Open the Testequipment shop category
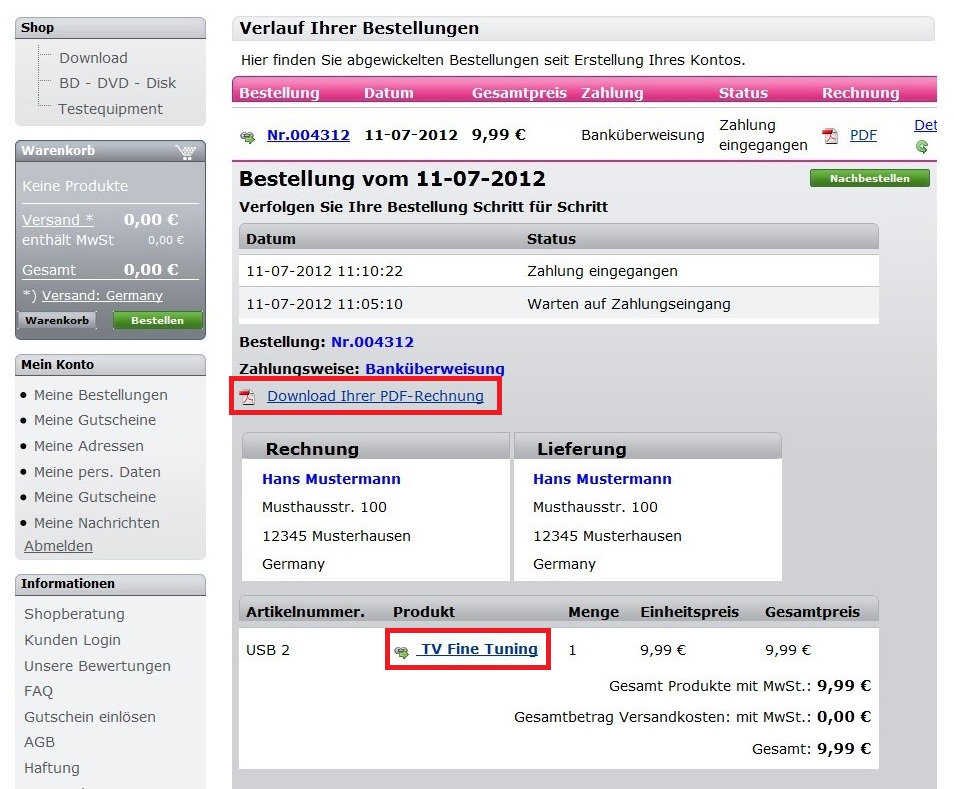 [x=110, y=109]
